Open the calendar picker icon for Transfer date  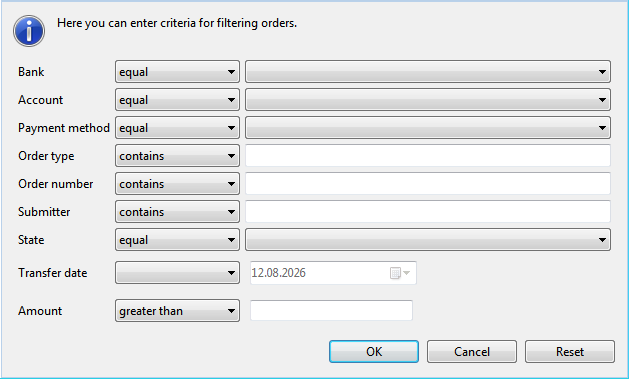[400, 273]
